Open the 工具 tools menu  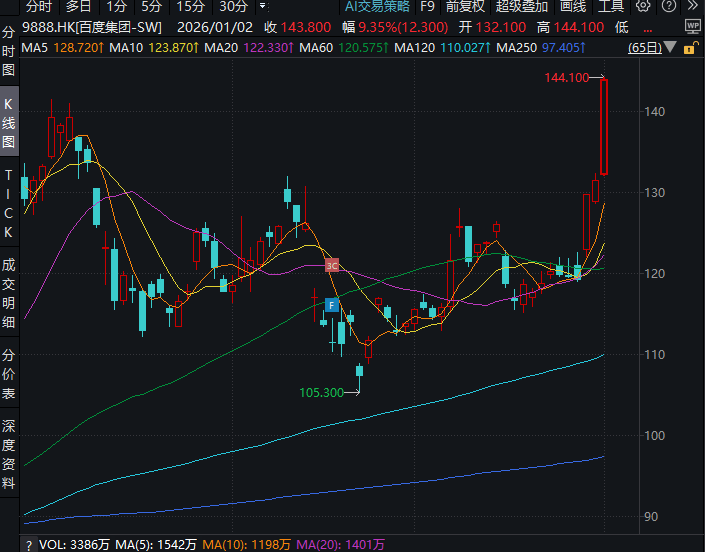tap(611, 6)
